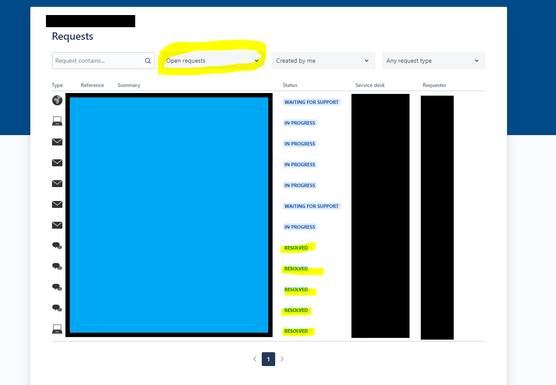Open the "Open requests" status filter dropdown
The width and height of the screenshot is (556, 385).
click(212, 61)
